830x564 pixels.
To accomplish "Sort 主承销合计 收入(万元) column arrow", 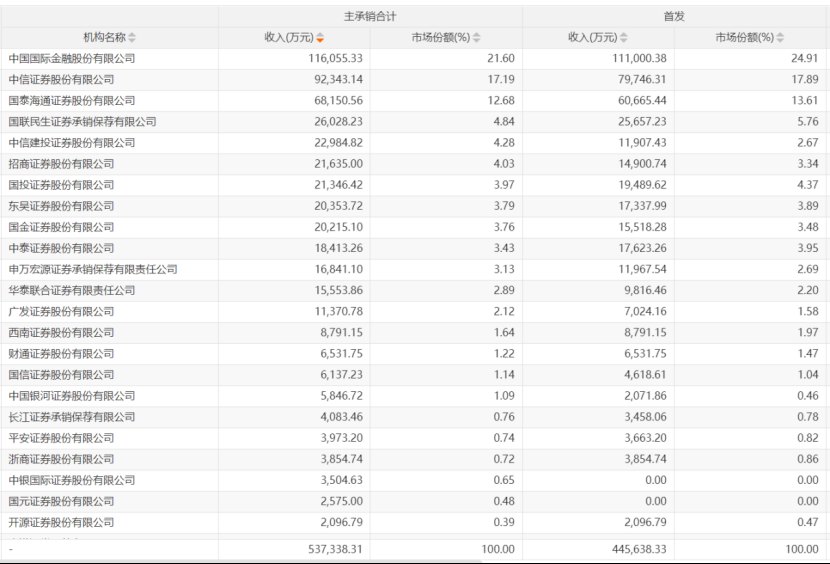I will coord(320,38).
